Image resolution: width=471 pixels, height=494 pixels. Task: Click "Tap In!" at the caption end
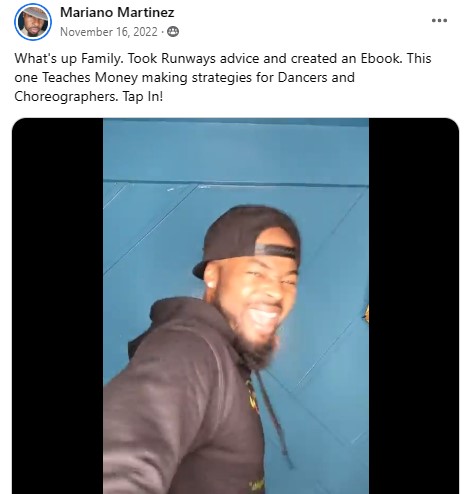pos(143,97)
